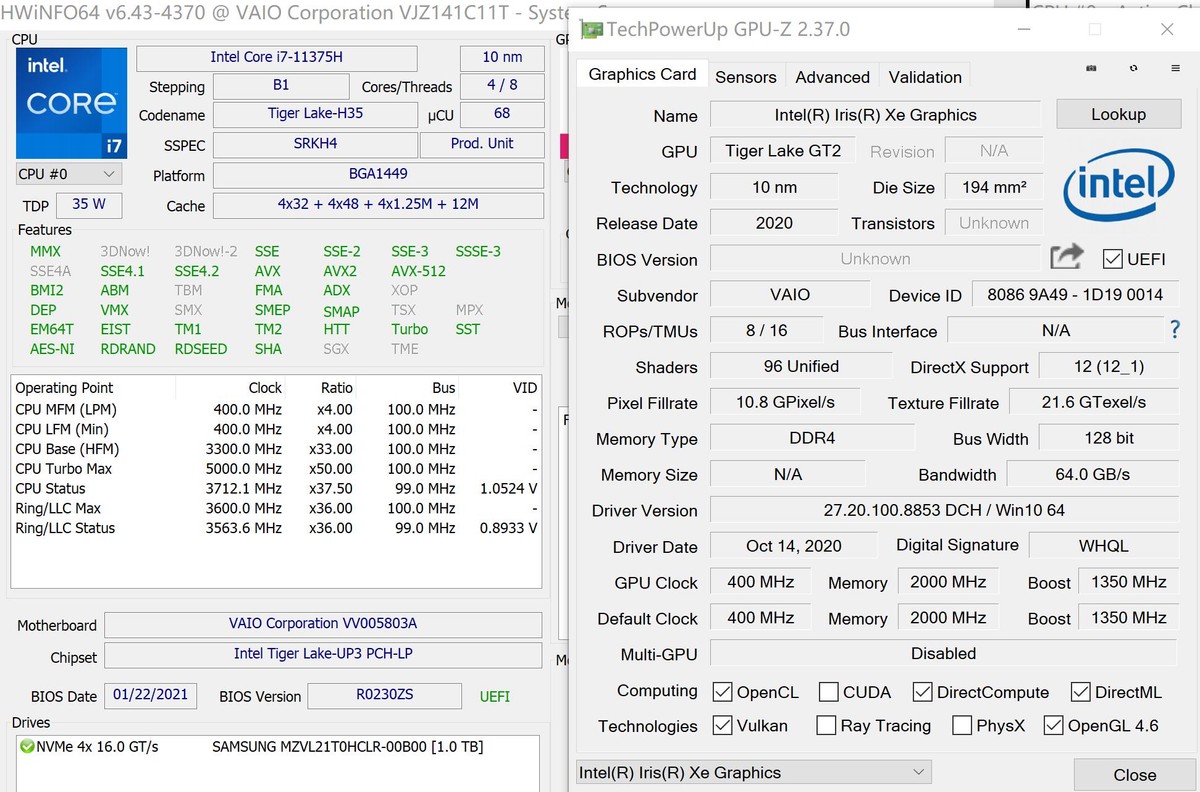This screenshot has width=1200, height=792.
Task: Toggle the Vulkan checkbox
Action: pyautogui.click(x=722, y=726)
